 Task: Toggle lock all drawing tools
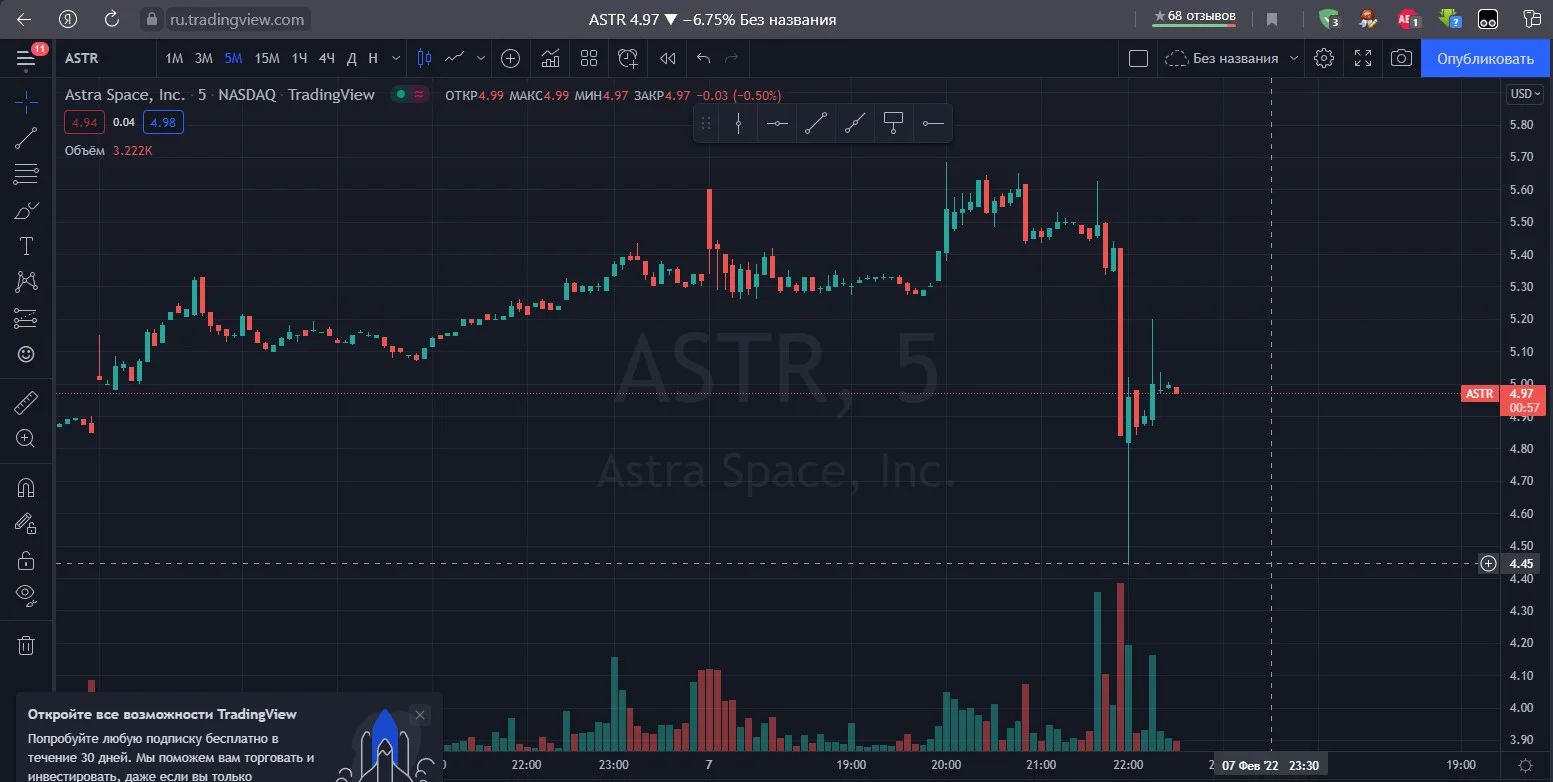pyautogui.click(x=26, y=560)
